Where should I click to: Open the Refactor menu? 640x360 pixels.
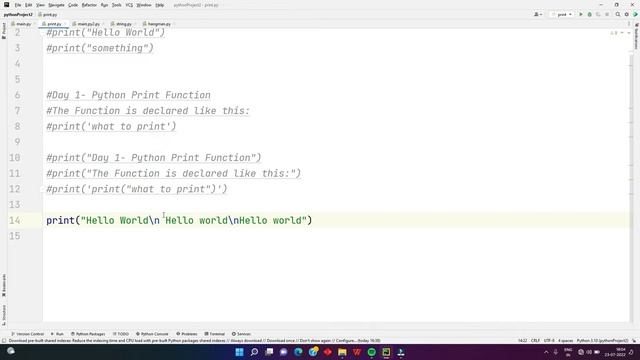click(89, 5)
